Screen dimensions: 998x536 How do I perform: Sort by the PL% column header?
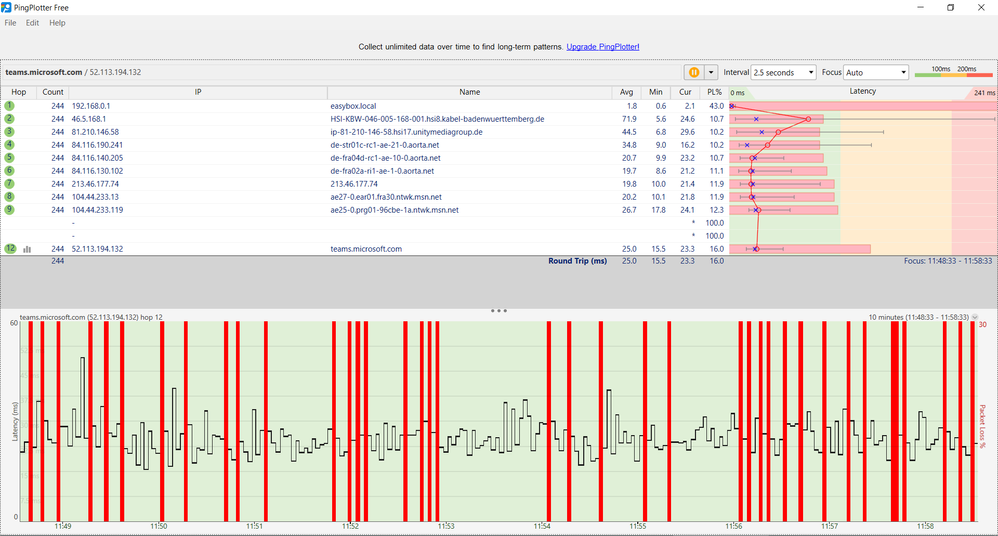(714, 92)
